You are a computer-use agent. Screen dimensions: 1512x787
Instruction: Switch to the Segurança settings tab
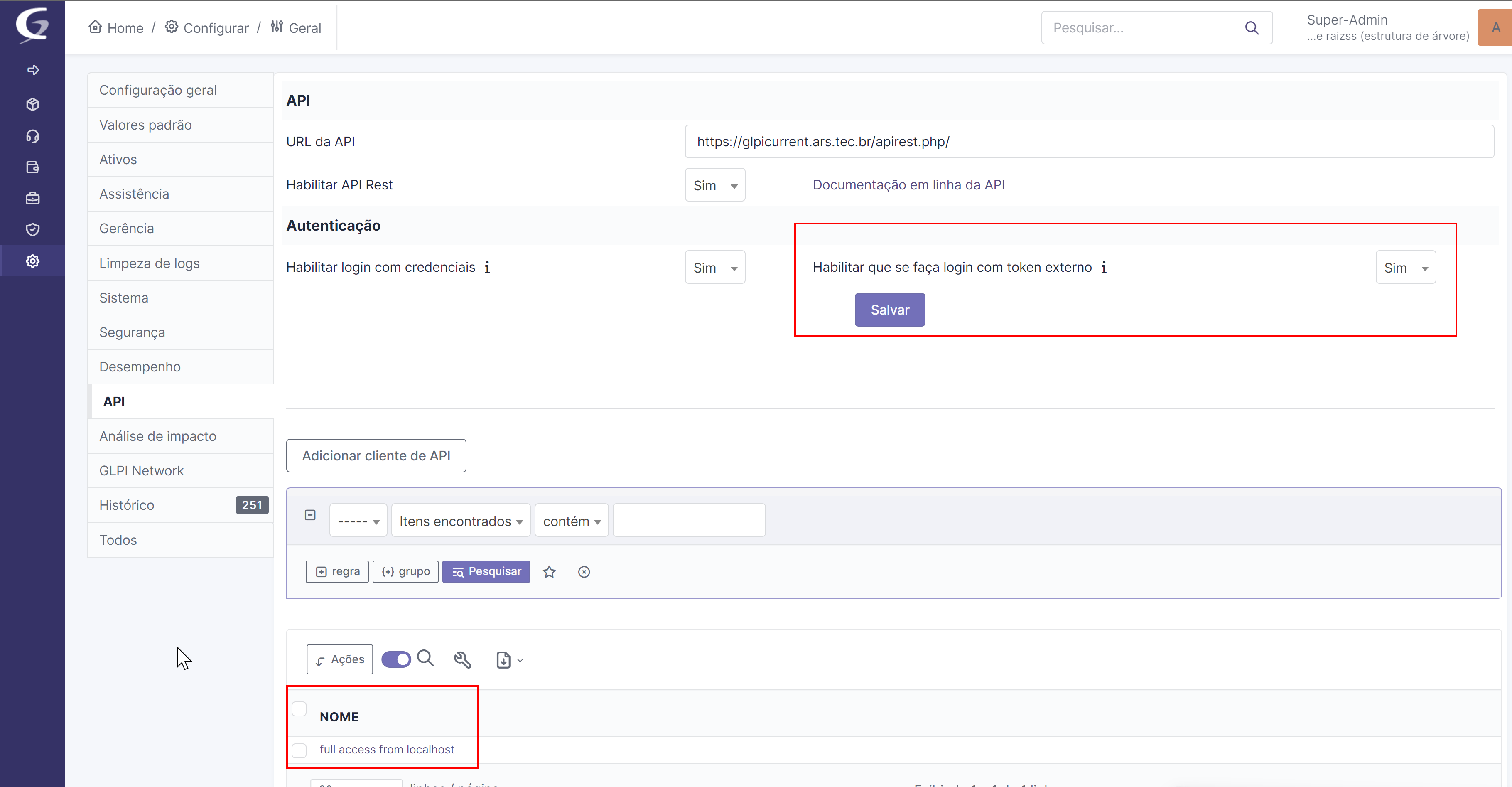(132, 332)
